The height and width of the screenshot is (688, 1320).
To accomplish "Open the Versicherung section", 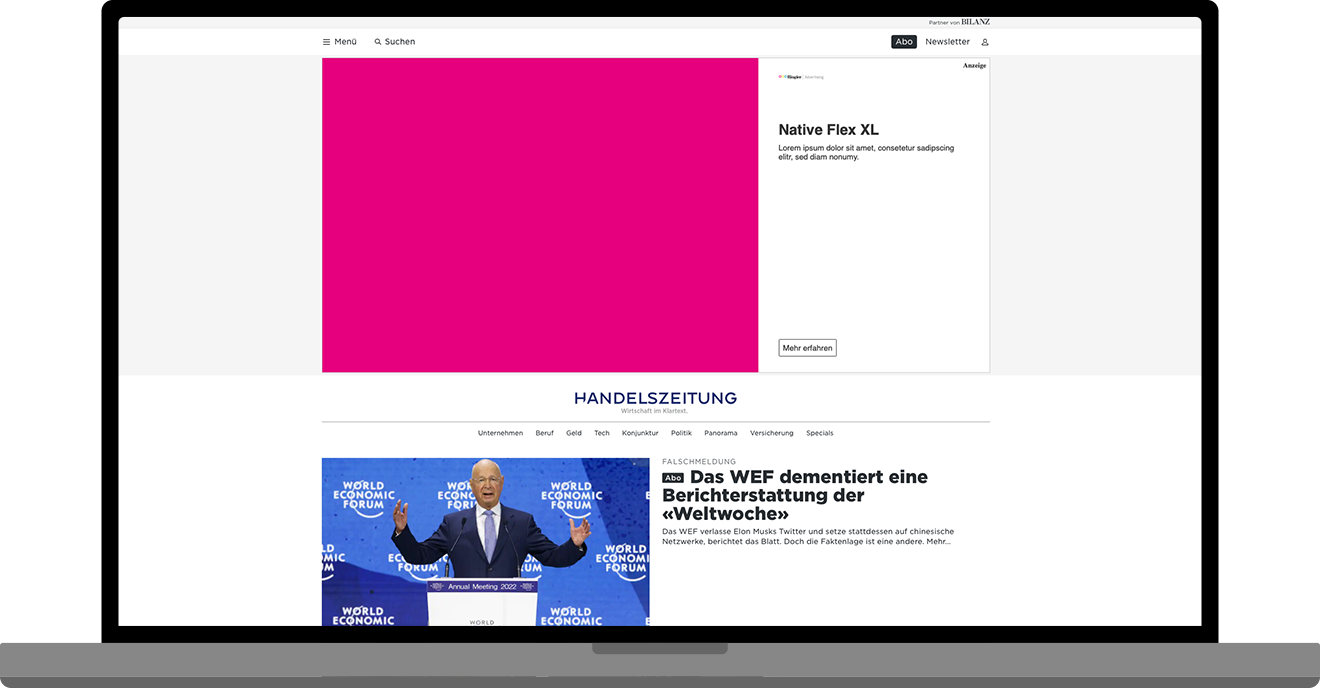I will point(771,433).
